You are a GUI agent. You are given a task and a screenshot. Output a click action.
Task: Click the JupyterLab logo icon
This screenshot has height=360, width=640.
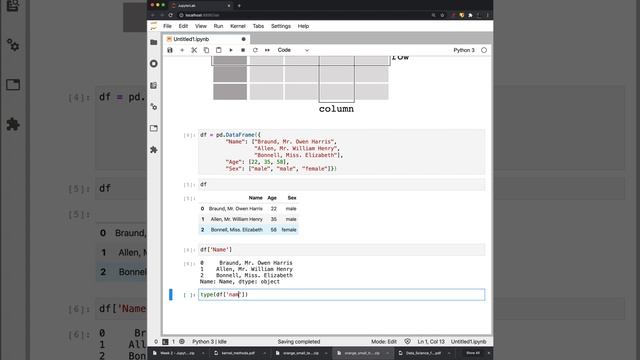click(154, 26)
